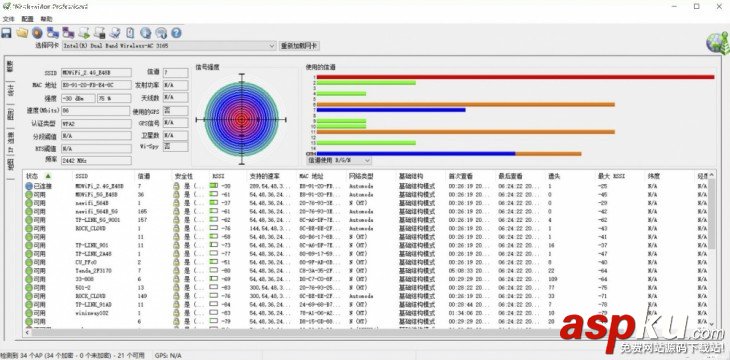Click the Save floppy disk toolbar icon
This screenshot has height=360, width=730.
tap(6, 33)
